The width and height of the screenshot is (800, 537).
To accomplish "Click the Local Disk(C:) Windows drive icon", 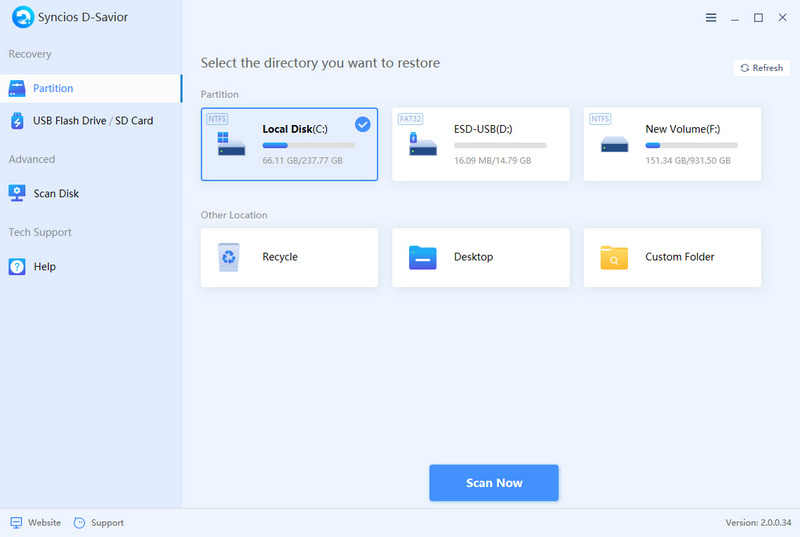I will 231,143.
